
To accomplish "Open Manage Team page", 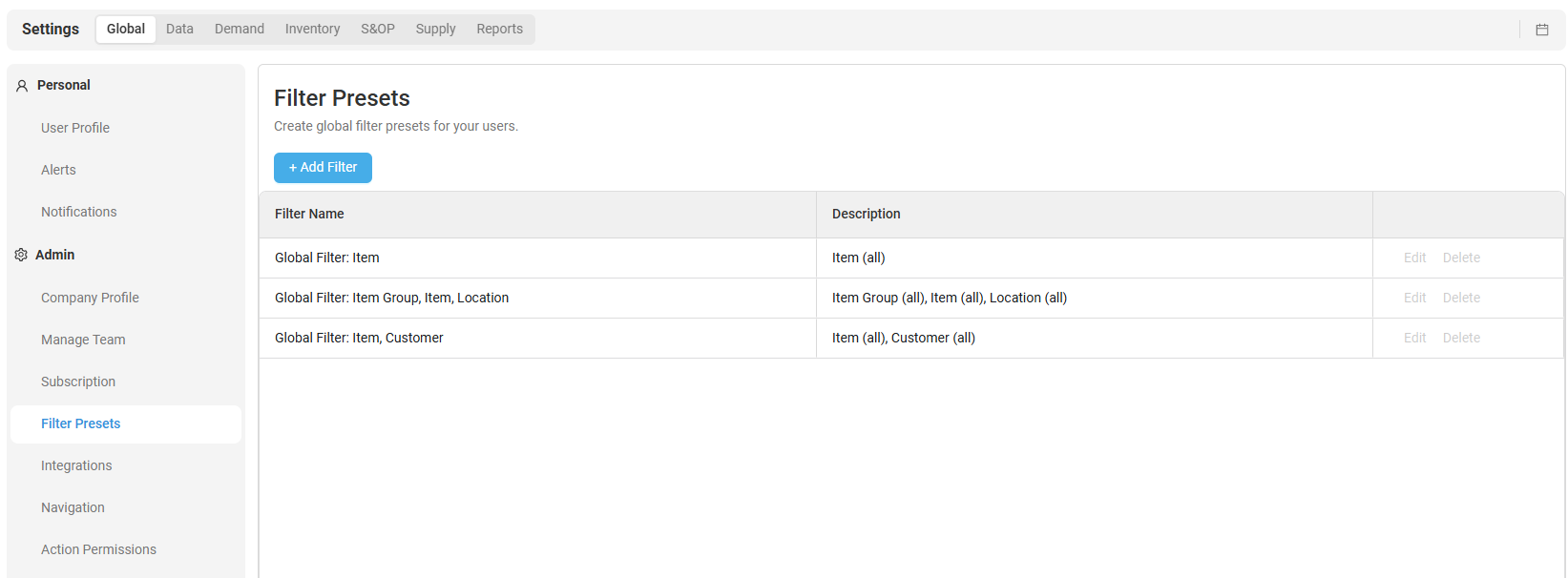I will (83, 340).
